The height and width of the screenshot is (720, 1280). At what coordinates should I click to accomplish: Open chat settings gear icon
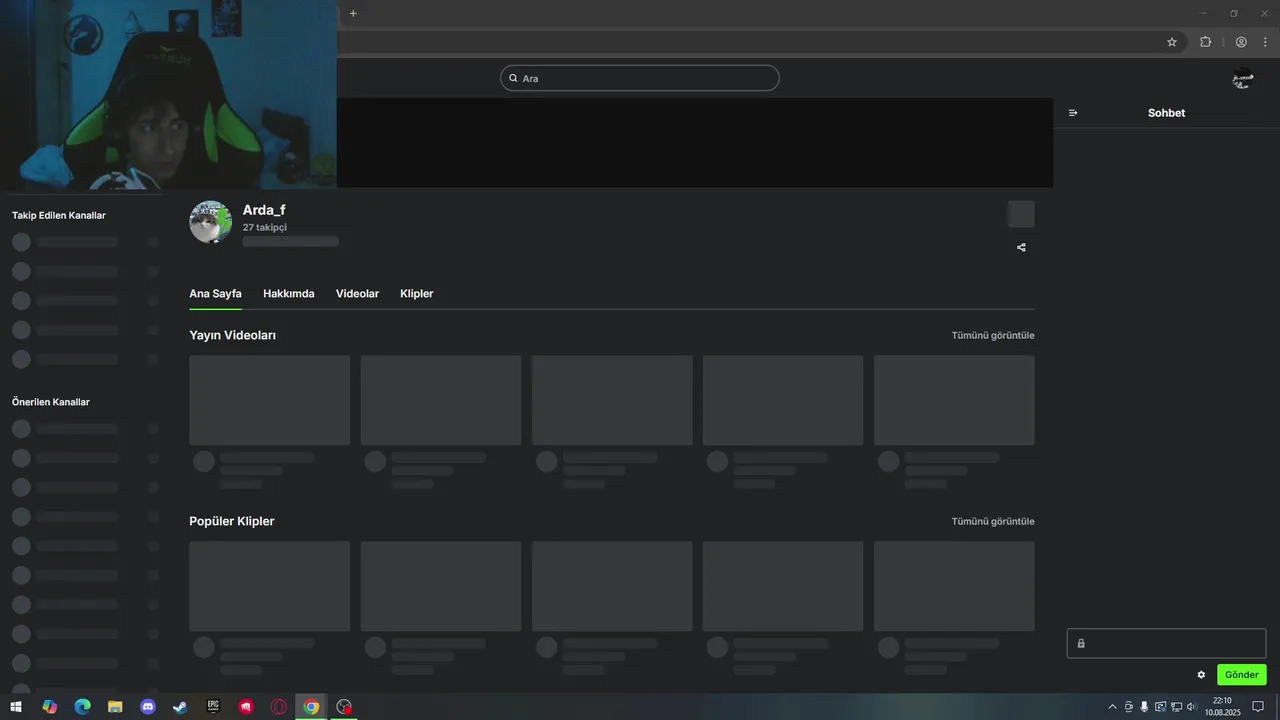tap(1201, 675)
